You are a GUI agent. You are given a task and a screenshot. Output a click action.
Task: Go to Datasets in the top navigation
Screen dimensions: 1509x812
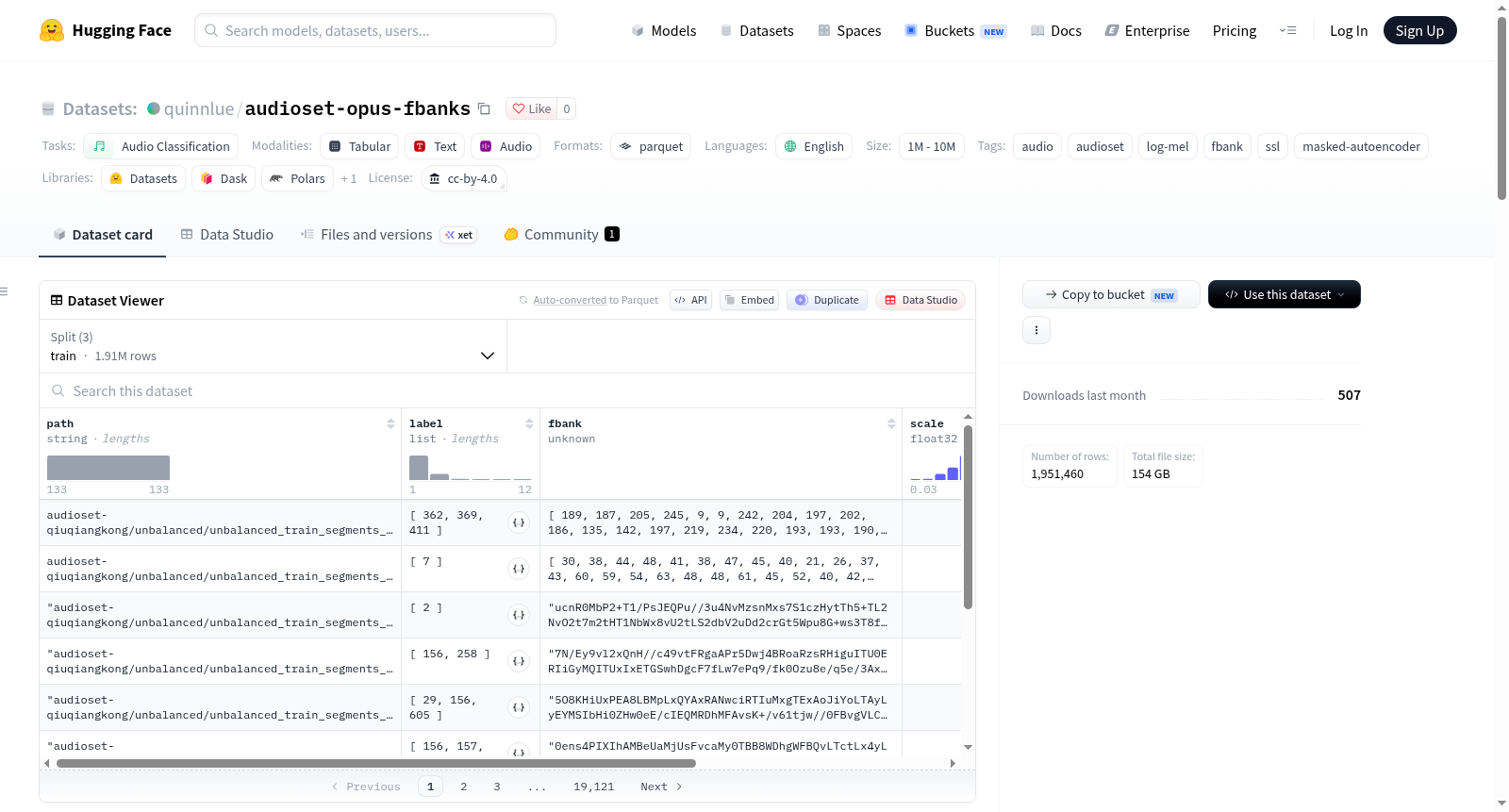pos(756,30)
